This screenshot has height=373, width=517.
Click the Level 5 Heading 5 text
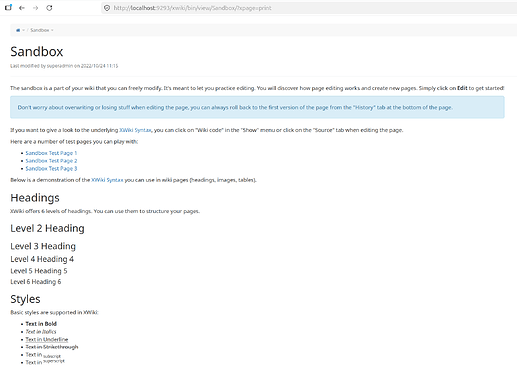click(x=39, y=271)
